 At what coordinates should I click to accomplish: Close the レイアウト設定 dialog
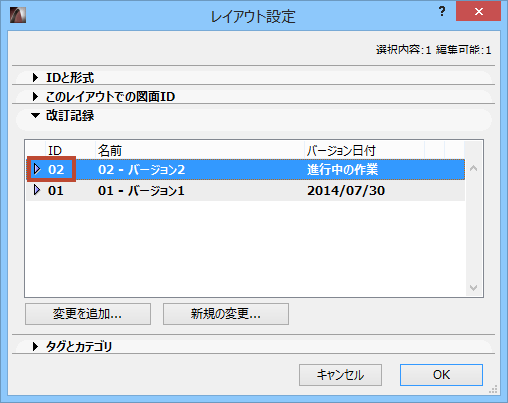pos(479,11)
